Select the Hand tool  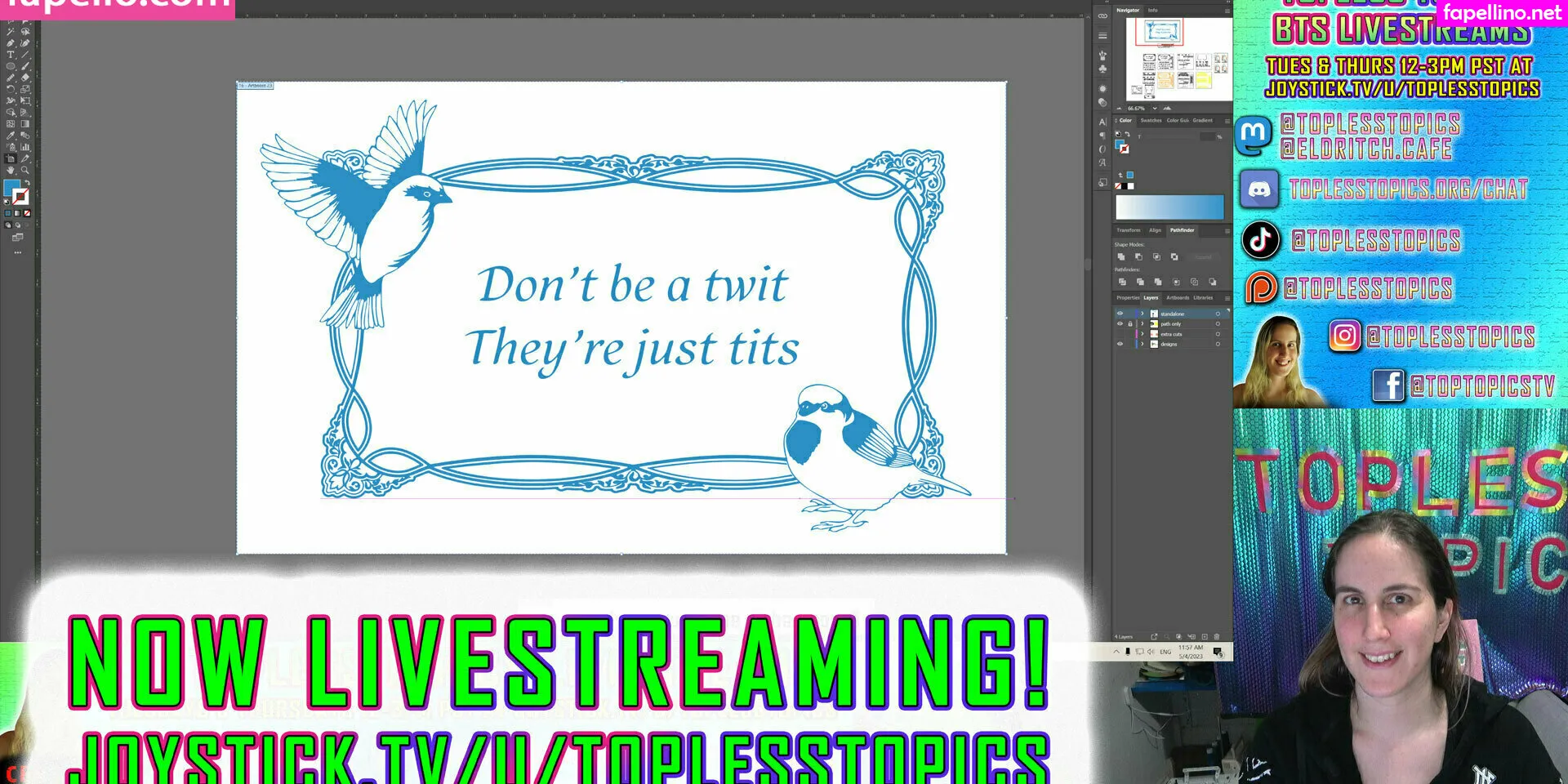11,171
